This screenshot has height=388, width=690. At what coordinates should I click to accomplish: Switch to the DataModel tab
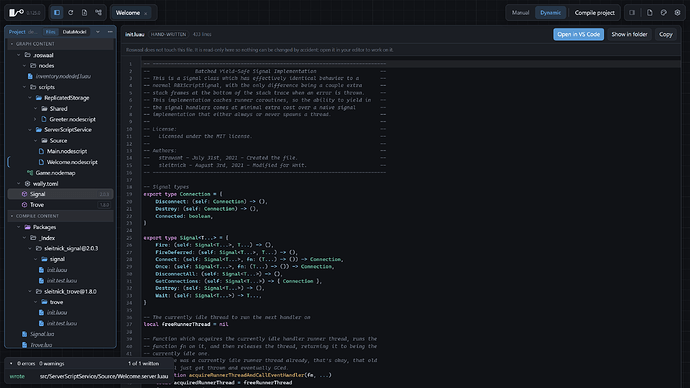[x=74, y=32]
